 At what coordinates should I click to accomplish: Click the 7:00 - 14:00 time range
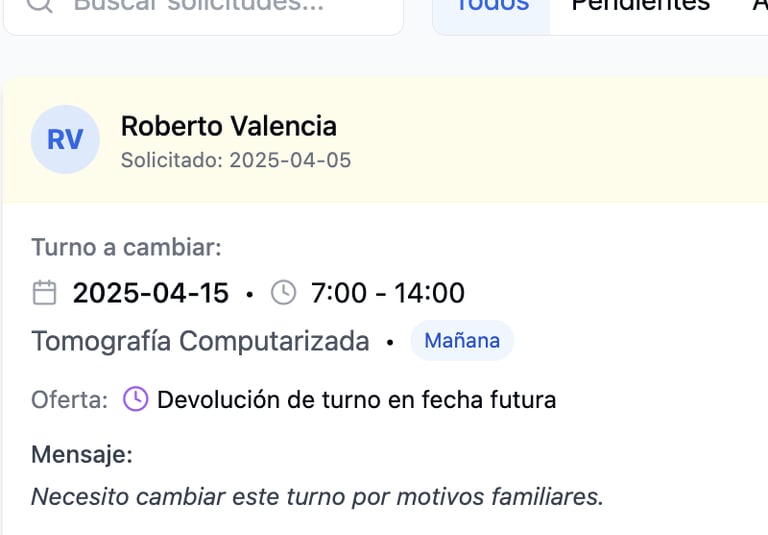388,293
